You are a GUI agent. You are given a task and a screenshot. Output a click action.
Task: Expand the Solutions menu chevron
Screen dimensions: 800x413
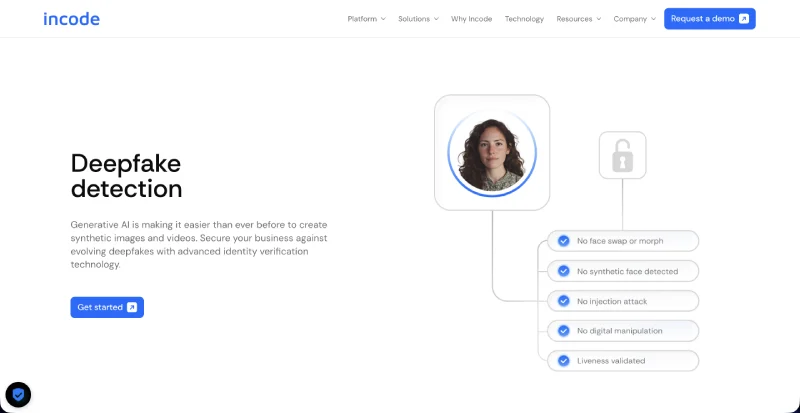tap(436, 19)
